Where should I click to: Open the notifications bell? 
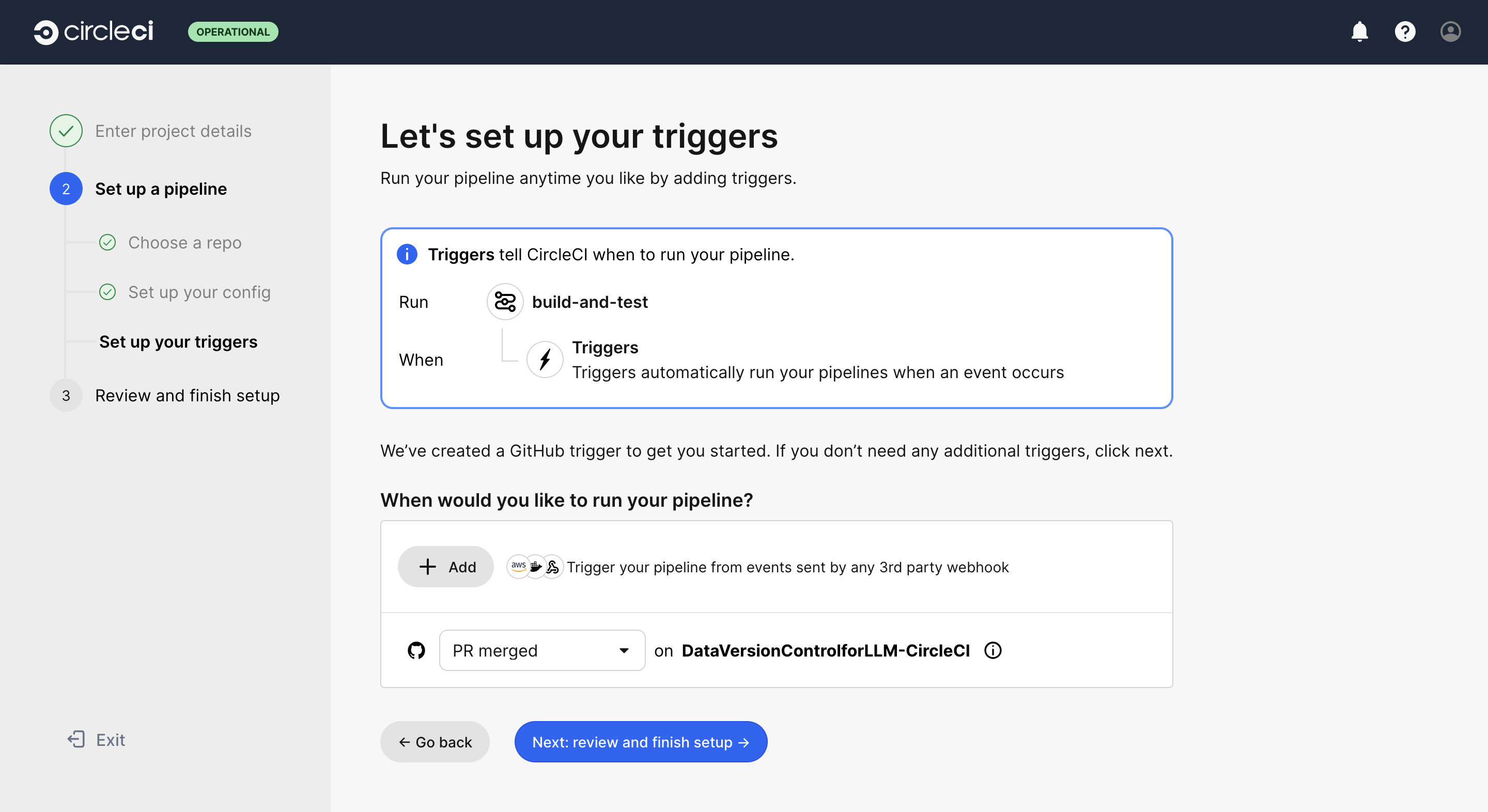click(1360, 32)
